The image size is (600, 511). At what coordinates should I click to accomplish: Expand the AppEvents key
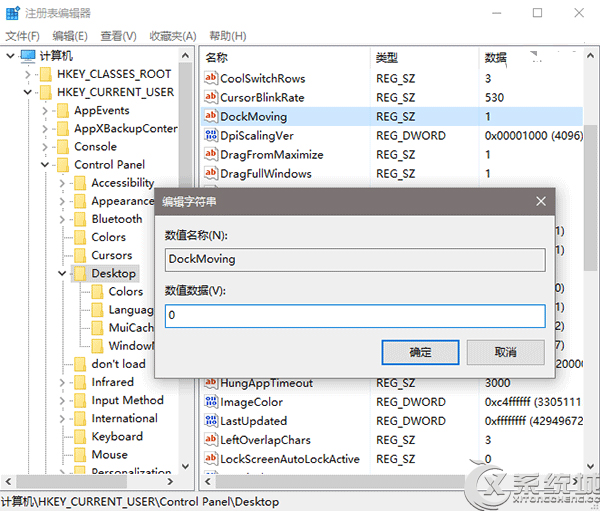click(45, 111)
